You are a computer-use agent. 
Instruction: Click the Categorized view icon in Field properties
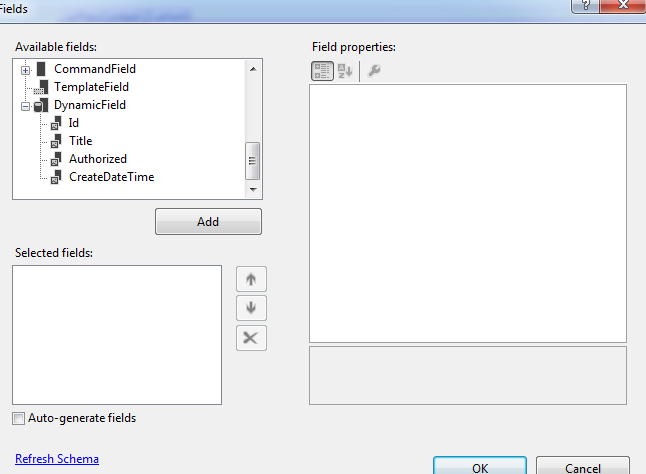tap(322, 71)
